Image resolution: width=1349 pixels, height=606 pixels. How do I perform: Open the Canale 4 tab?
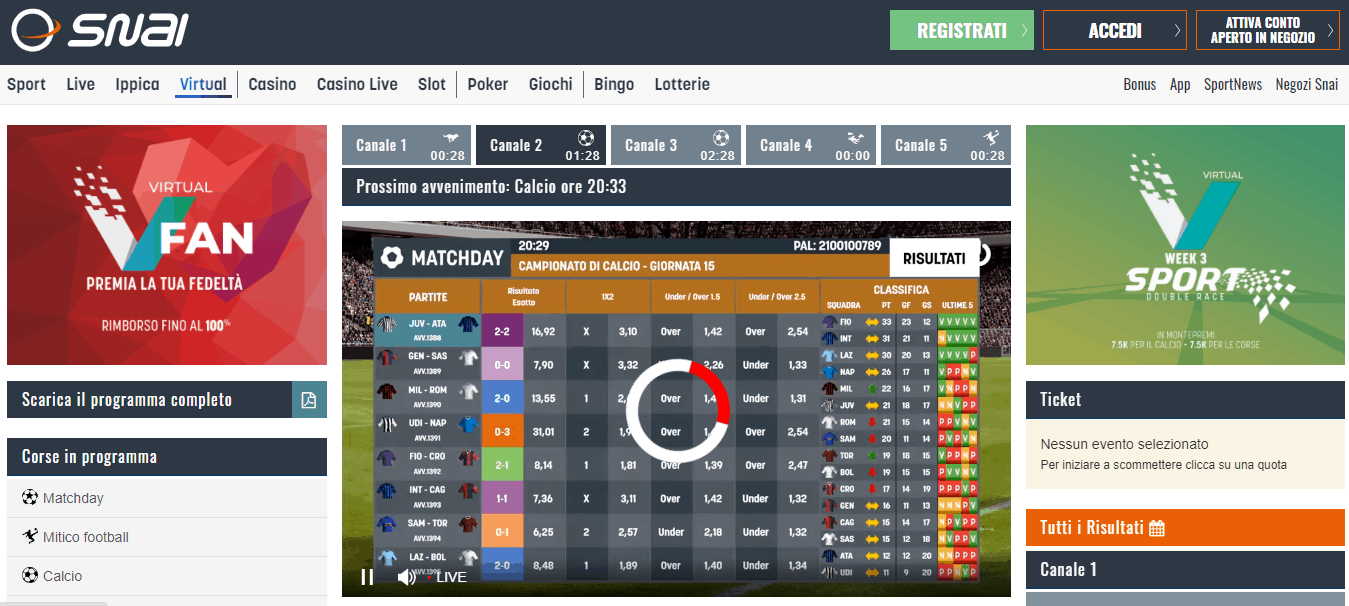tap(811, 145)
